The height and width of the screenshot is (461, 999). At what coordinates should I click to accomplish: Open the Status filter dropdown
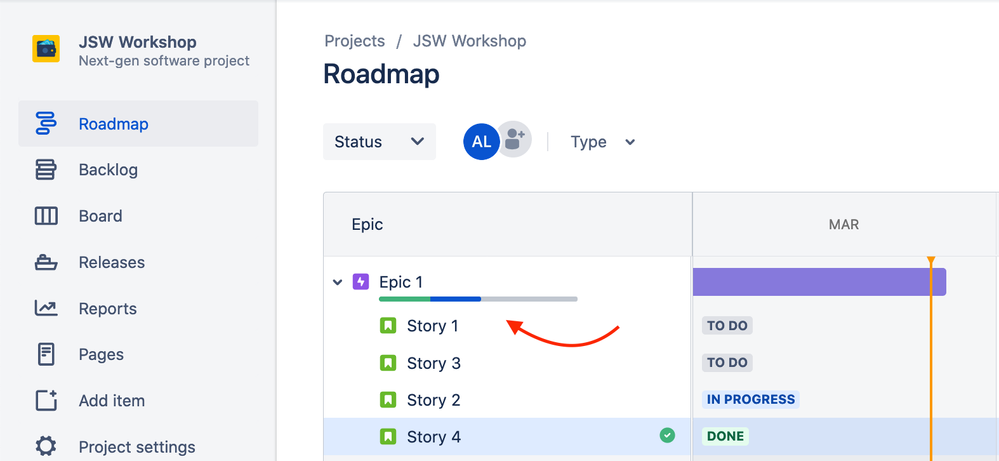380,141
